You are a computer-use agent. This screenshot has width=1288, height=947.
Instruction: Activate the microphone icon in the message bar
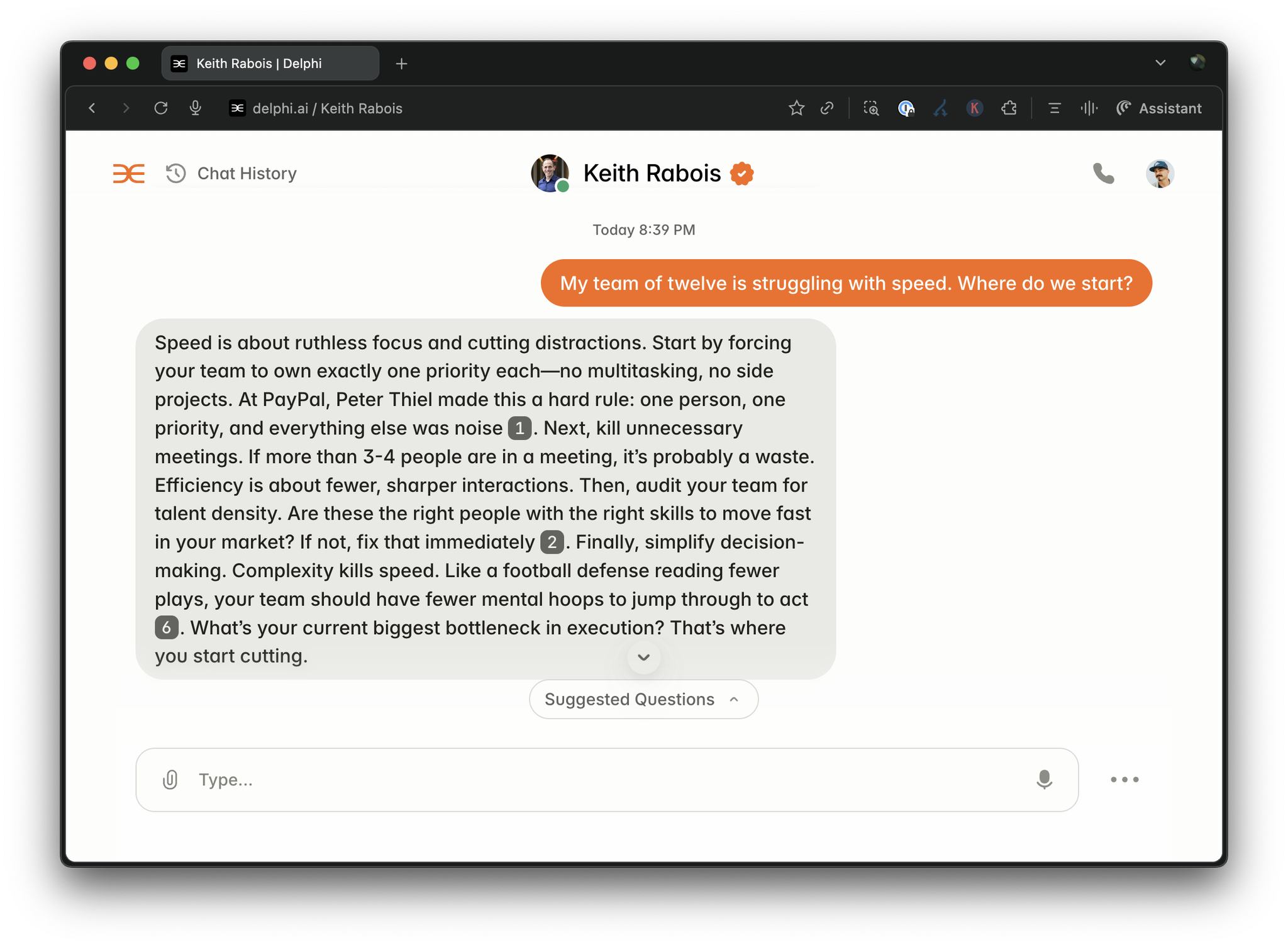(x=1044, y=780)
